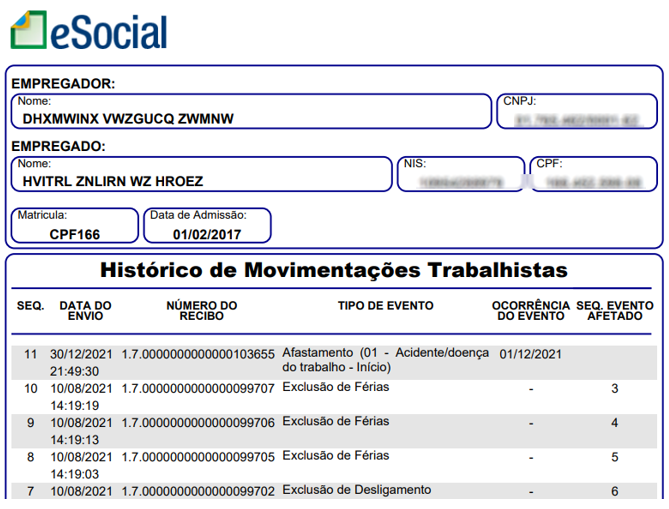
Task: Click the DATA DO ENVIO column header
Action: click(x=85, y=311)
